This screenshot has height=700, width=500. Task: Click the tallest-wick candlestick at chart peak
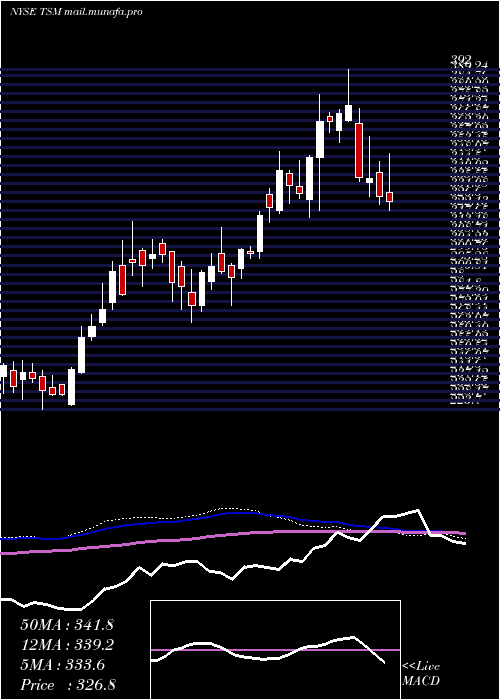tap(349, 95)
